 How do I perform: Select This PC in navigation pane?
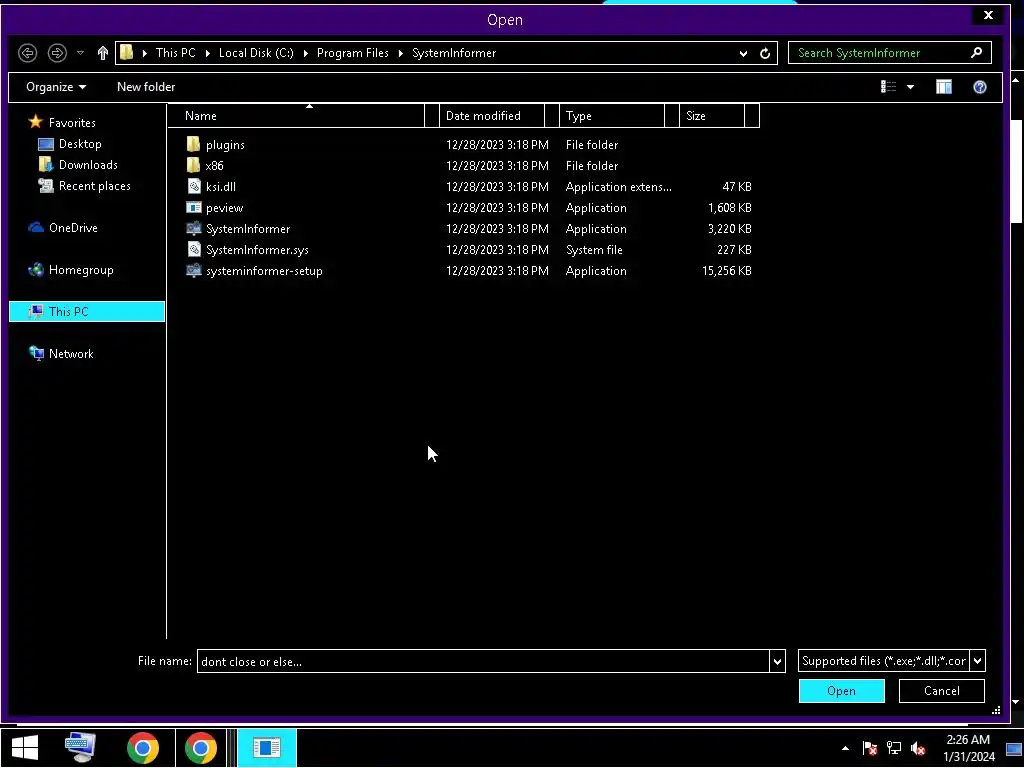click(87, 312)
